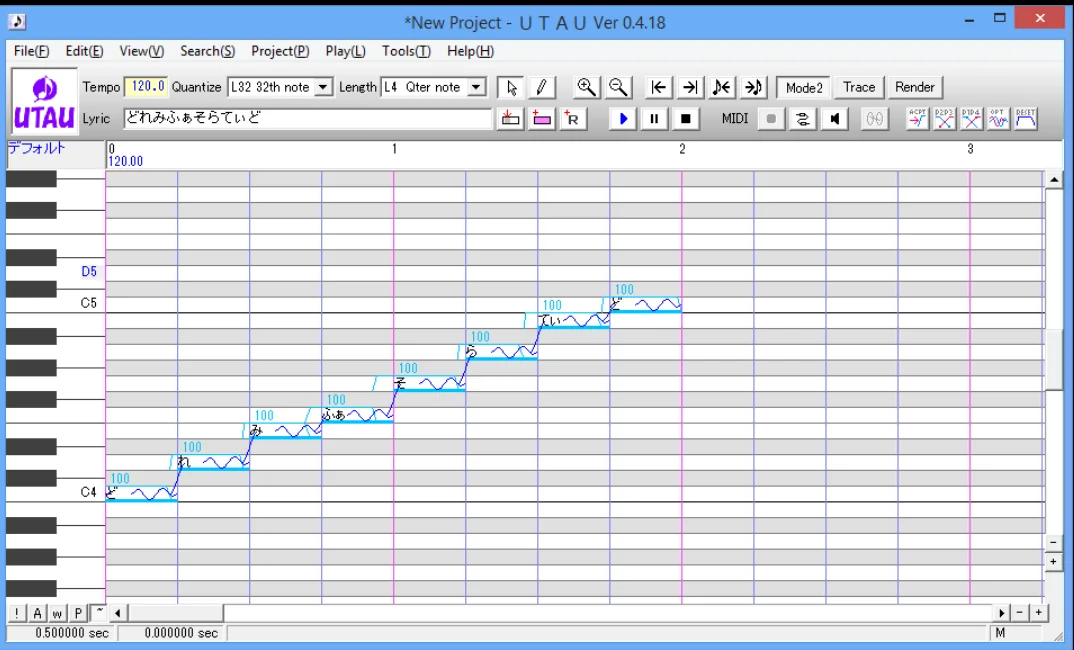Select the arrow selection tool

point(511,88)
